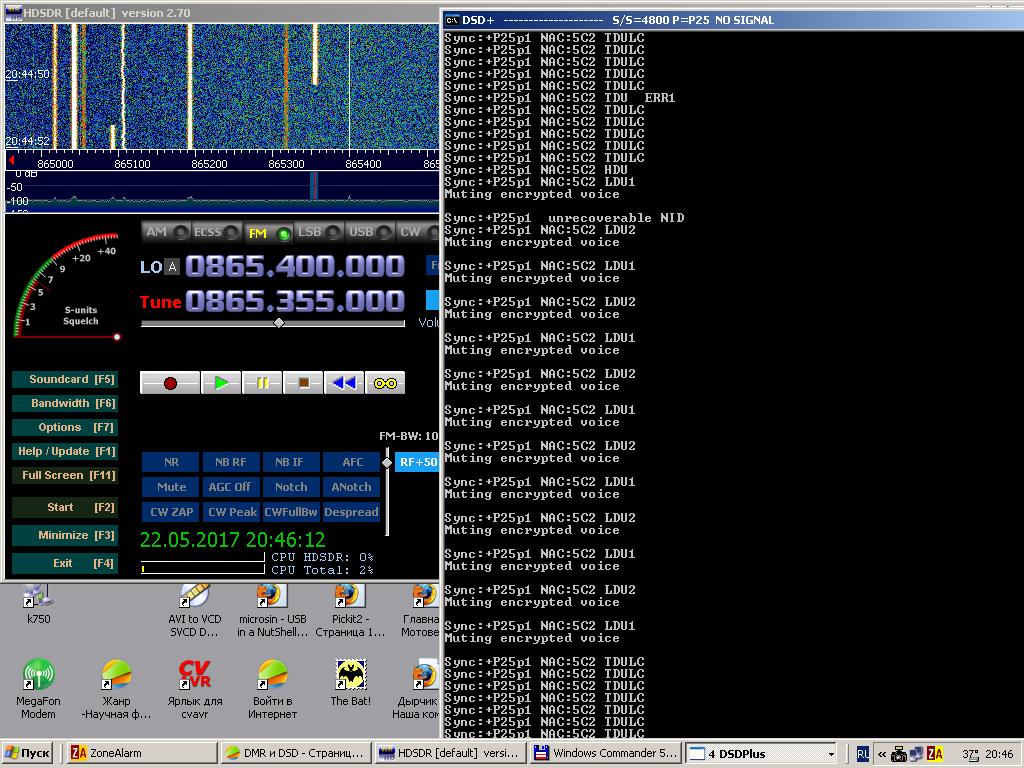
Task: Open the microsin USB in a NutShell shortcut
Action: 272,611
